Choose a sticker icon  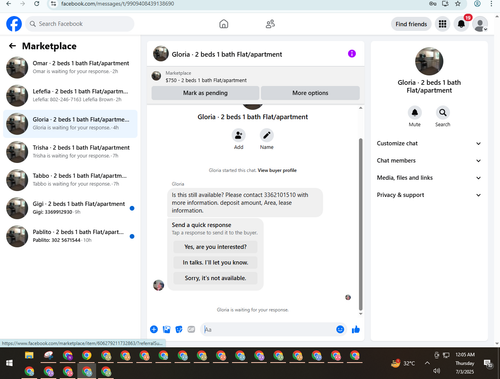point(179,329)
